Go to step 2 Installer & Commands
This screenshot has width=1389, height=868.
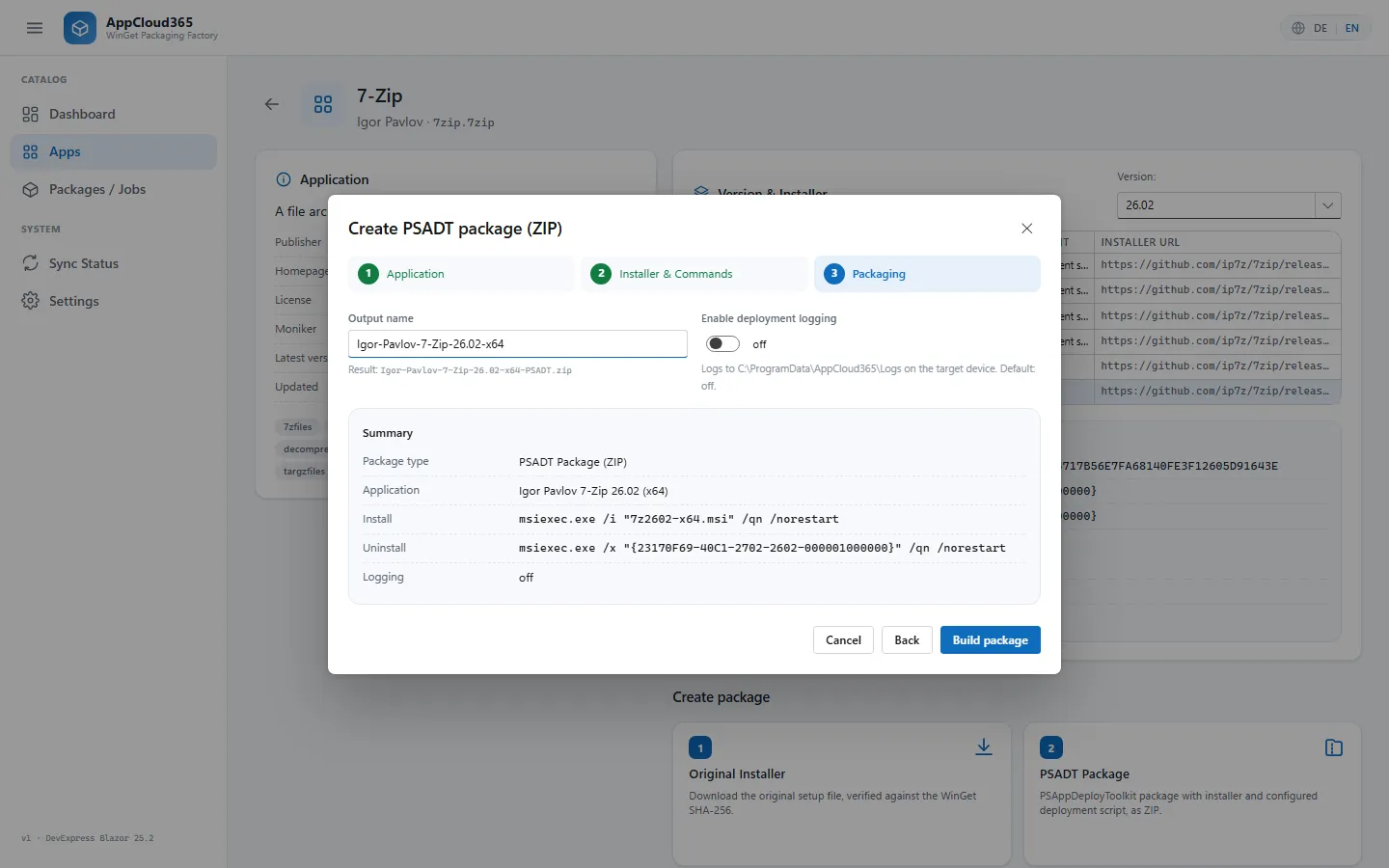pyautogui.click(x=694, y=274)
